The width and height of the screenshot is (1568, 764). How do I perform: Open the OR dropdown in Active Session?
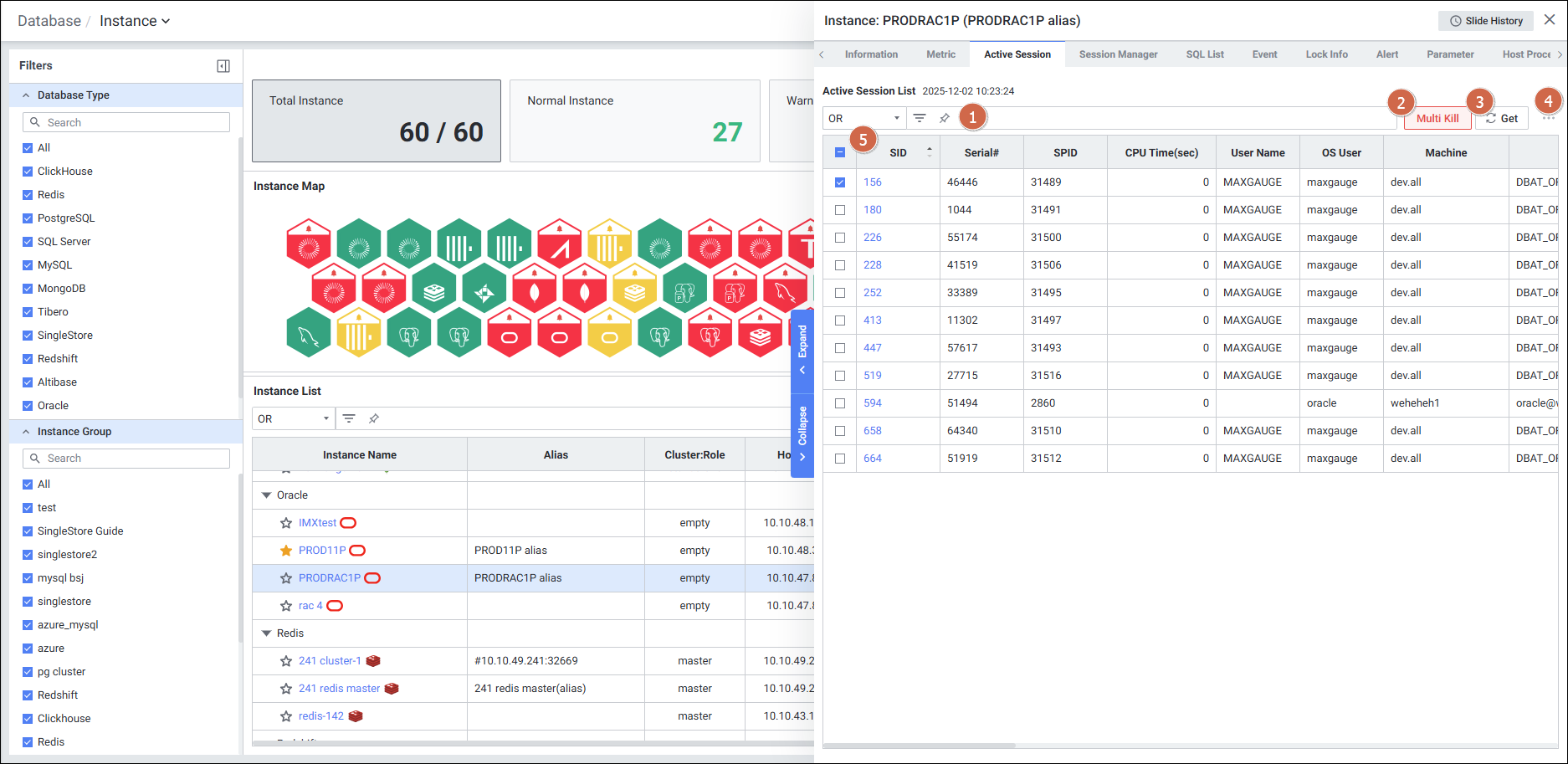pyautogui.click(x=863, y=118)
